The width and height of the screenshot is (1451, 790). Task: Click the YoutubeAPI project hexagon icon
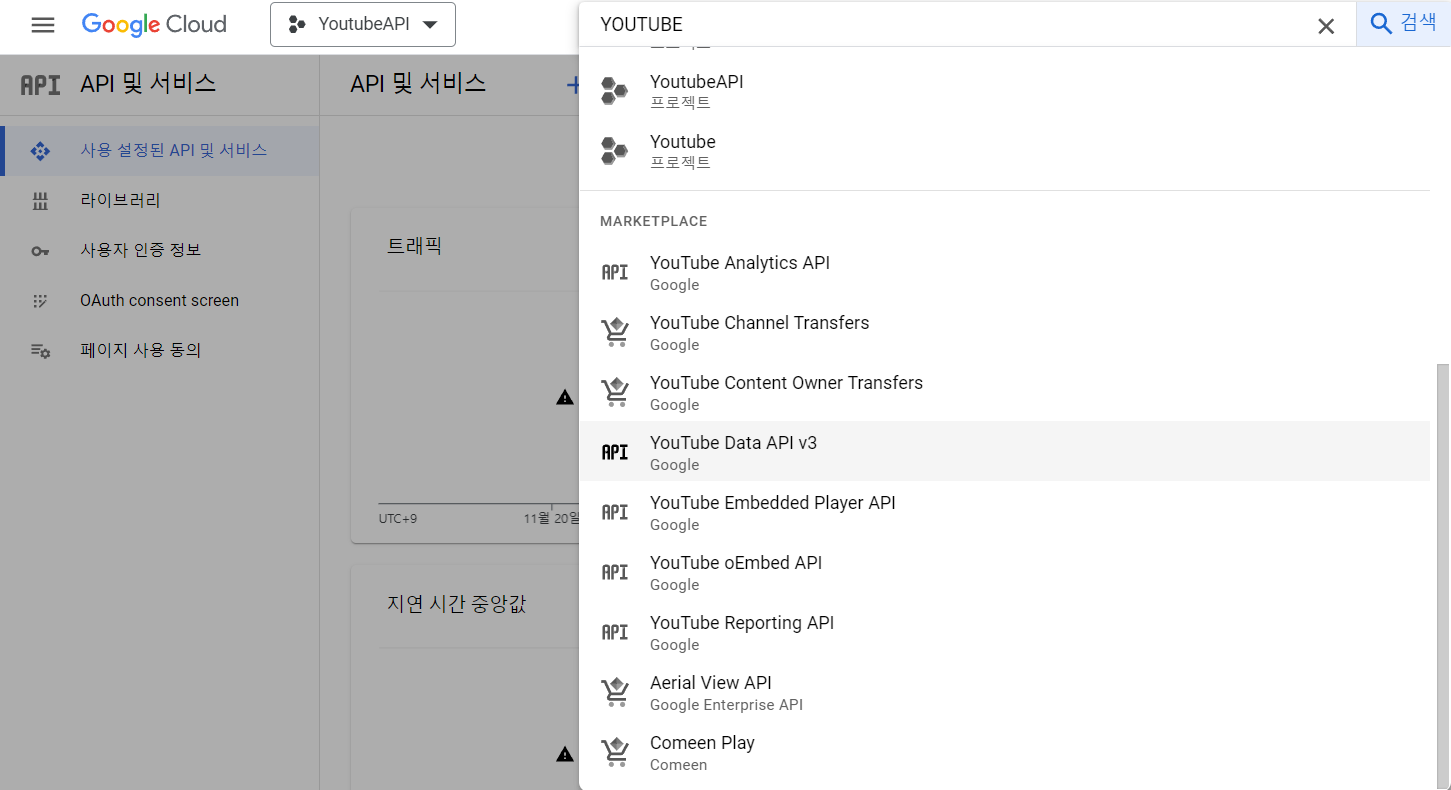pos(614,91)
